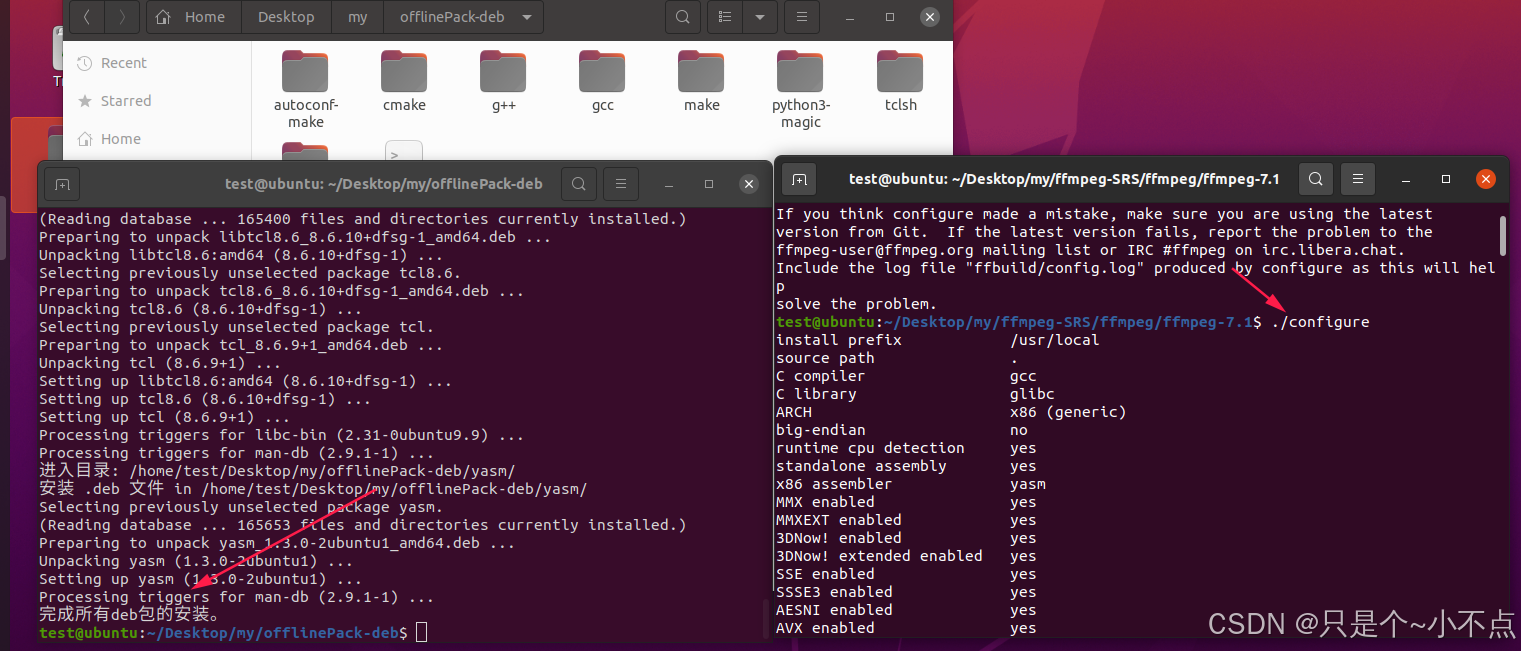
Task: Go forward in file manager
Action: pyautogui.click(x=122, y=17)
